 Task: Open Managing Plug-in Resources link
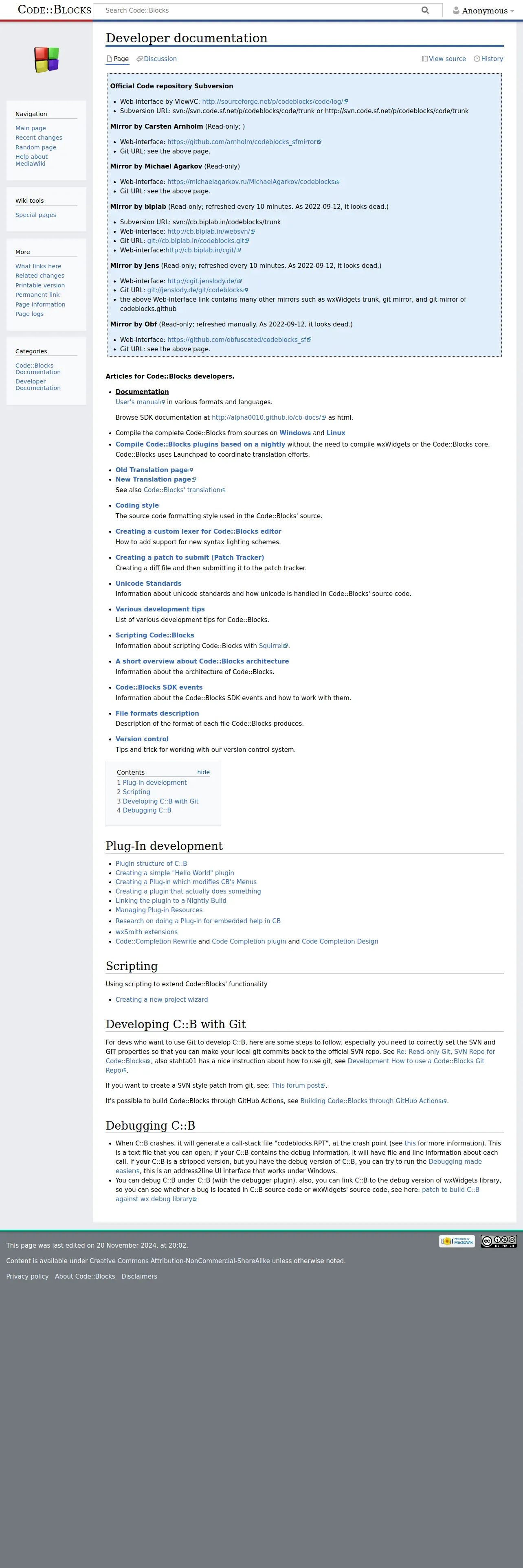click(159, 910)
